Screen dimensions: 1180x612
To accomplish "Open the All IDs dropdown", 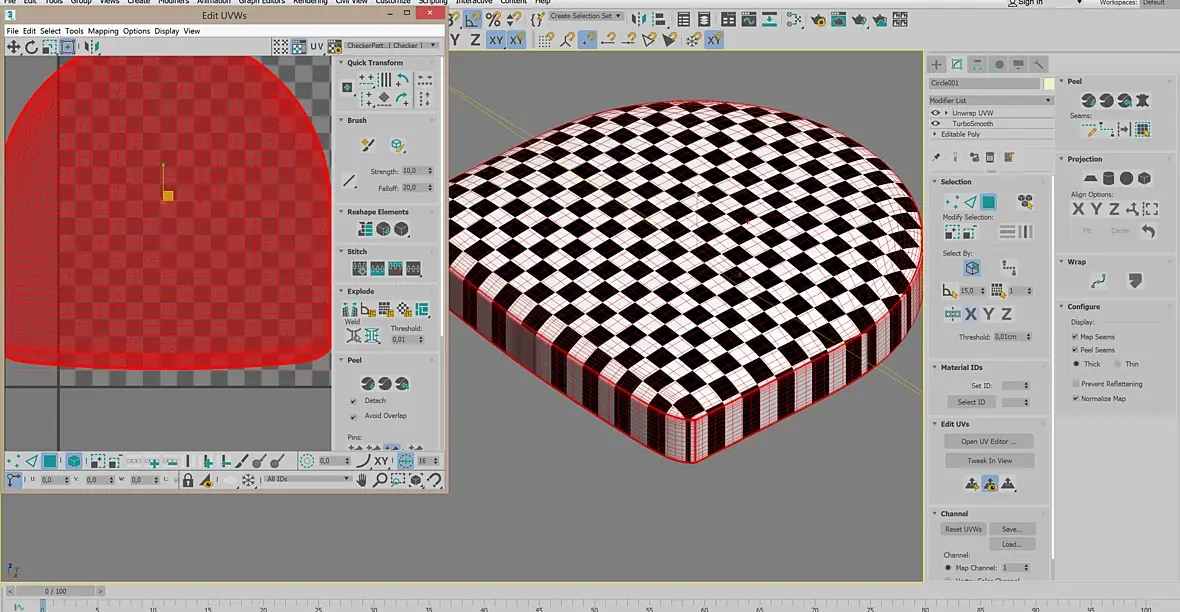I will pos(302,480).
